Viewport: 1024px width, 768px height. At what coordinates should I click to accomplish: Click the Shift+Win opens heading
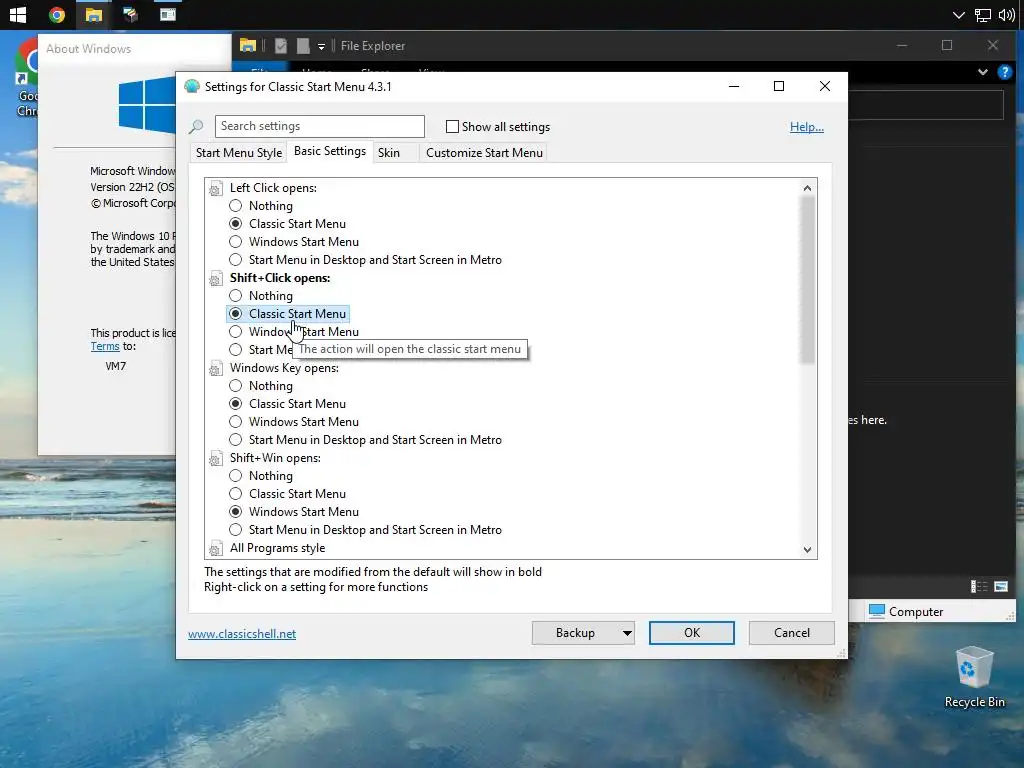[x=275, y=458]
